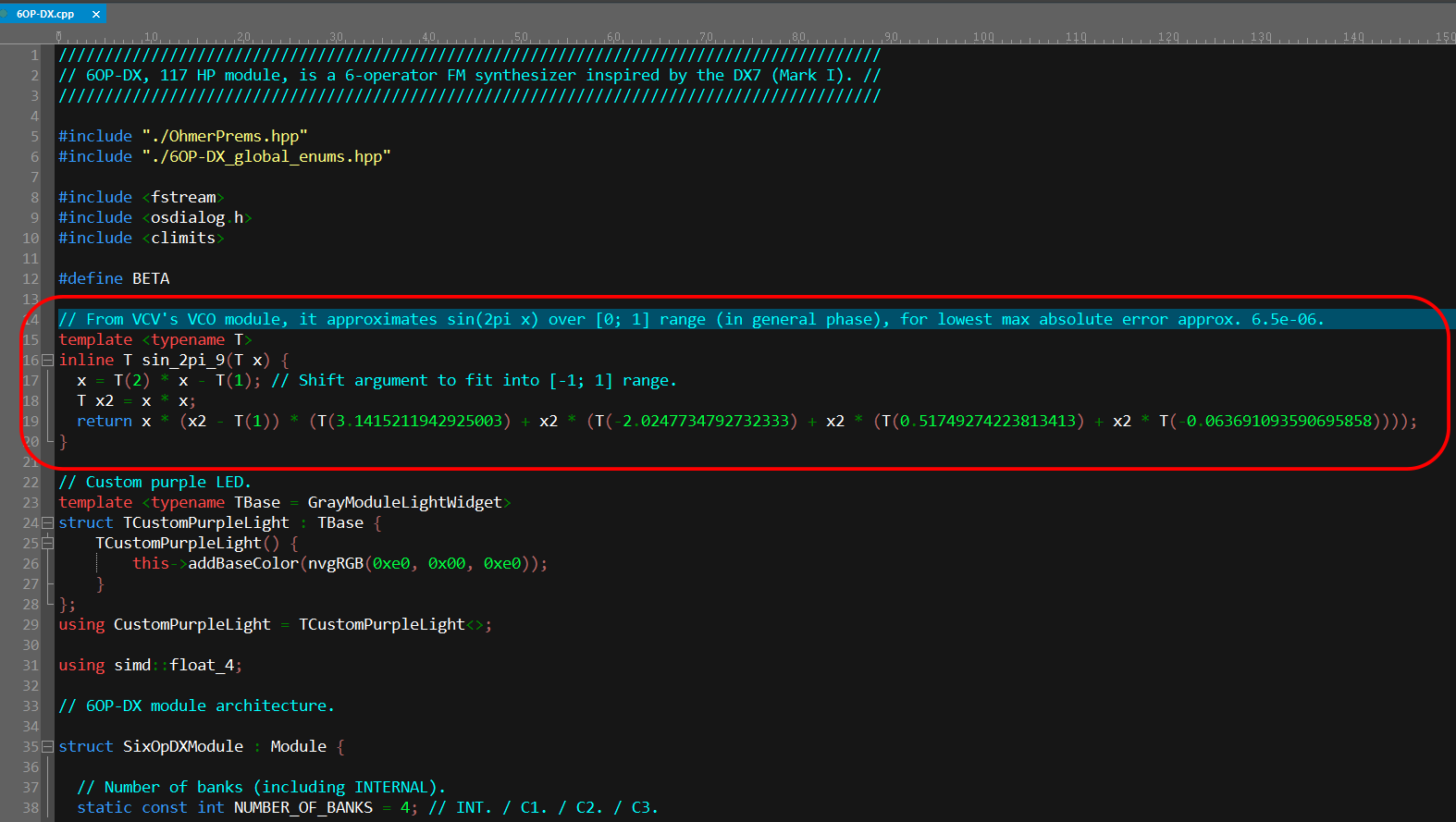Select line 12 via its line number
Screen dimensions: 1456x822
(31, 279)
